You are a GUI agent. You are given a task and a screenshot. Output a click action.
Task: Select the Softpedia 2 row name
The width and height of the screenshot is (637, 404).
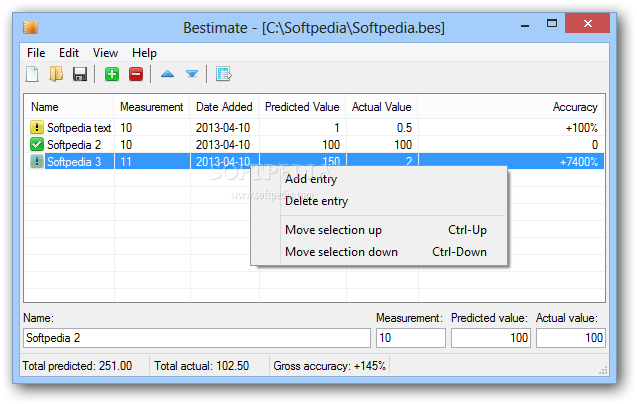[x=74, y=145]
